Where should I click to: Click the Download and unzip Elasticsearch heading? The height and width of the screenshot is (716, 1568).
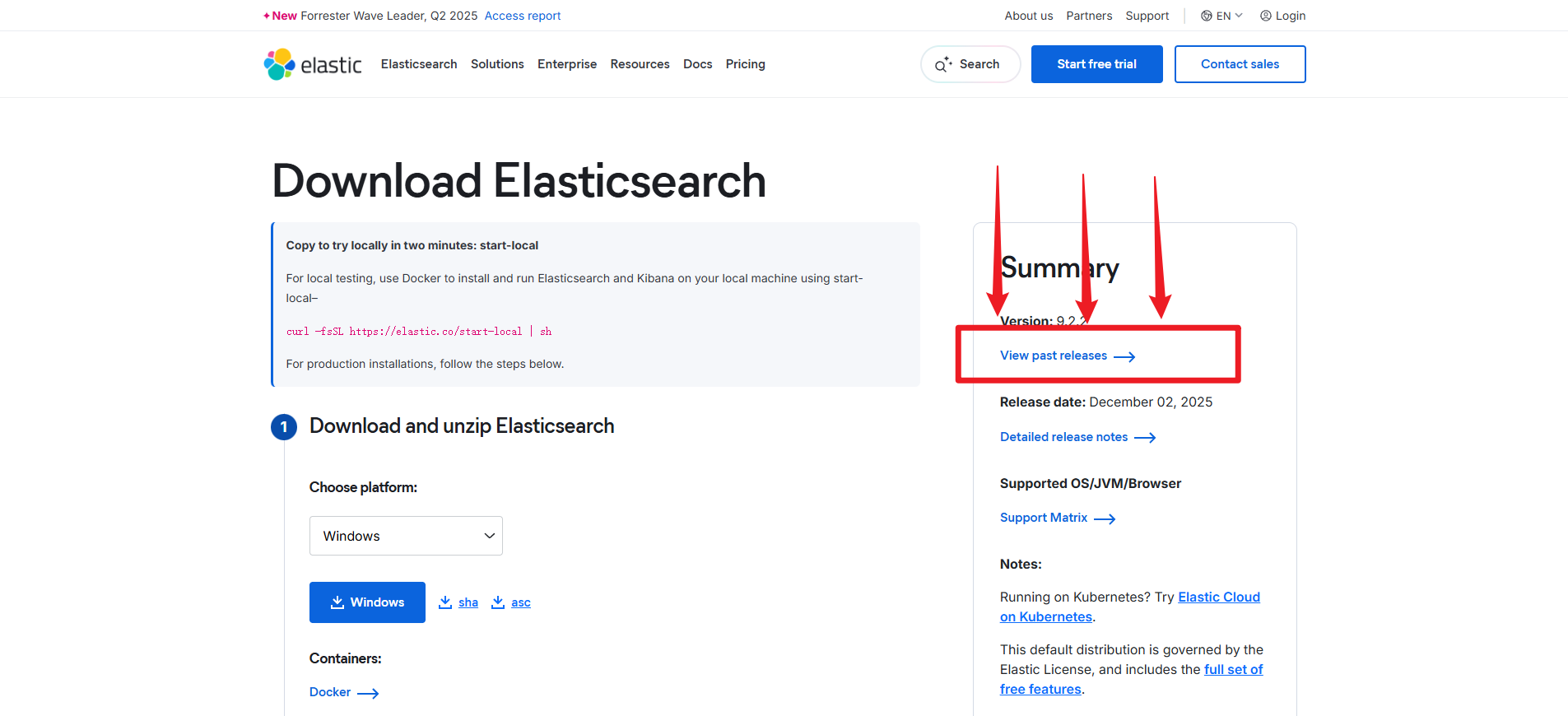tap(462, 425)
